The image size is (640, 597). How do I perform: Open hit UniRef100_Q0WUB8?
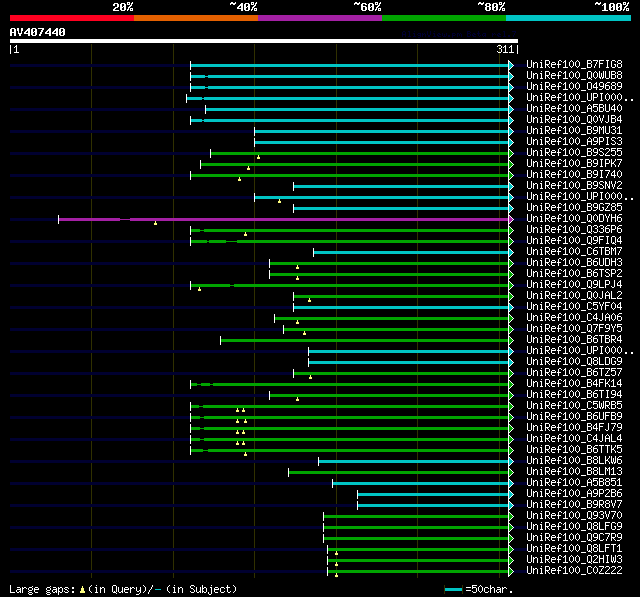574,75
